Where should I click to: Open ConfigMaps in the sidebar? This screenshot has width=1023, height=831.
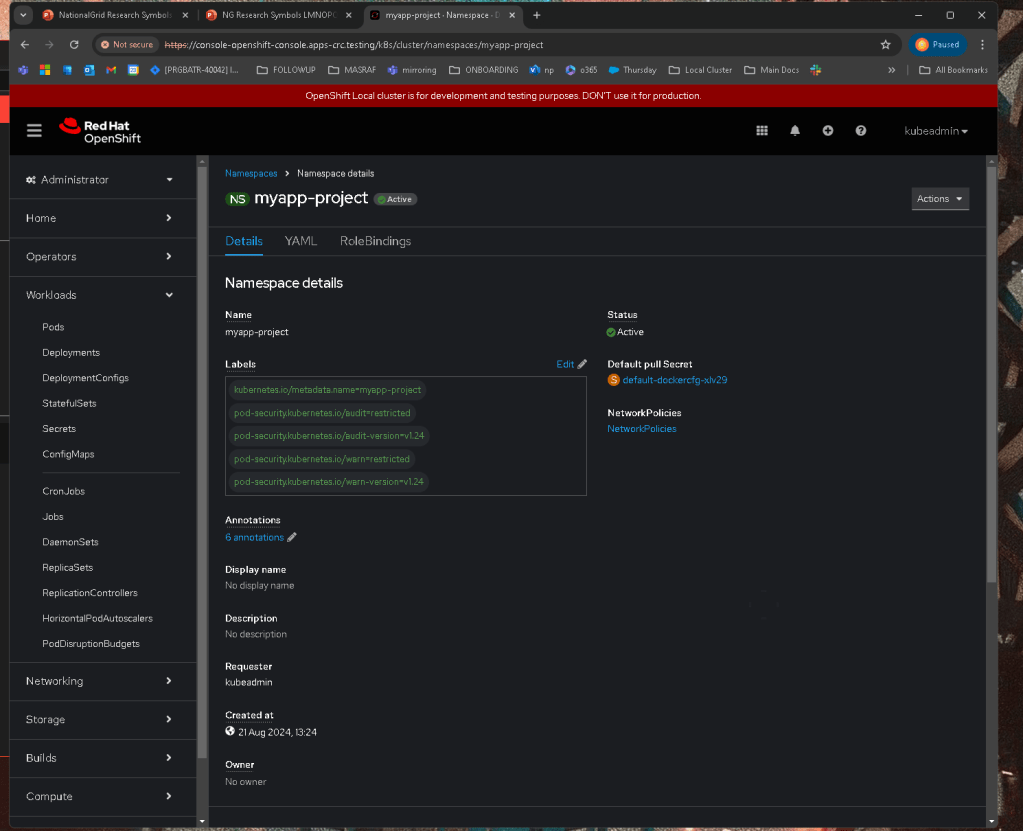[x=68, y=454]
